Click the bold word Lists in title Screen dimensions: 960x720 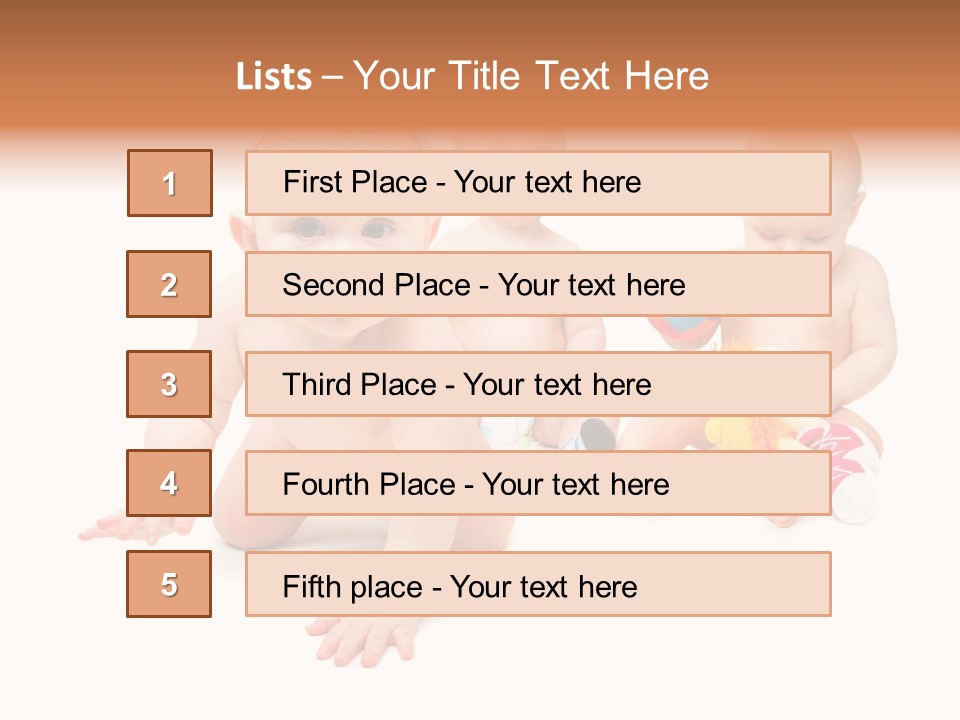[x=274, y=77]
